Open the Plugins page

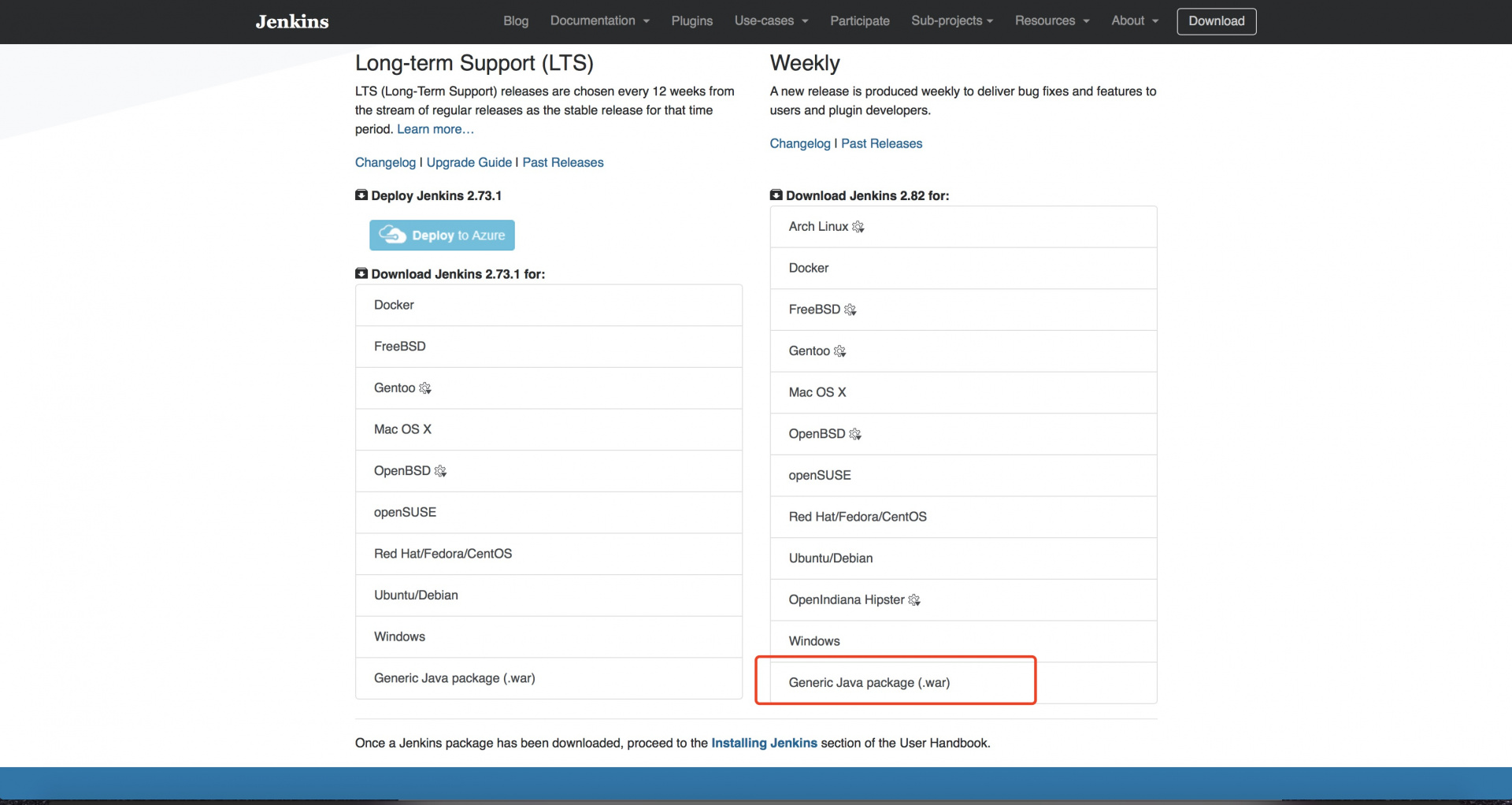click(692, 21)
